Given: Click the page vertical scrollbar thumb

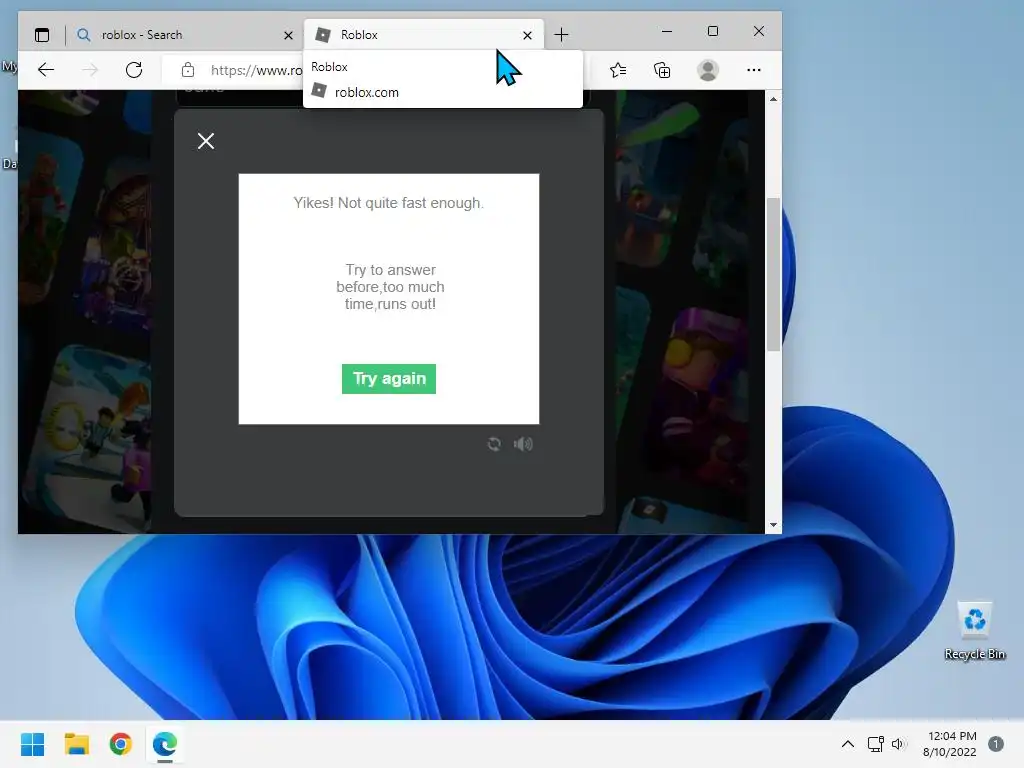Looking at the screenshot, I should pos(773,274).
